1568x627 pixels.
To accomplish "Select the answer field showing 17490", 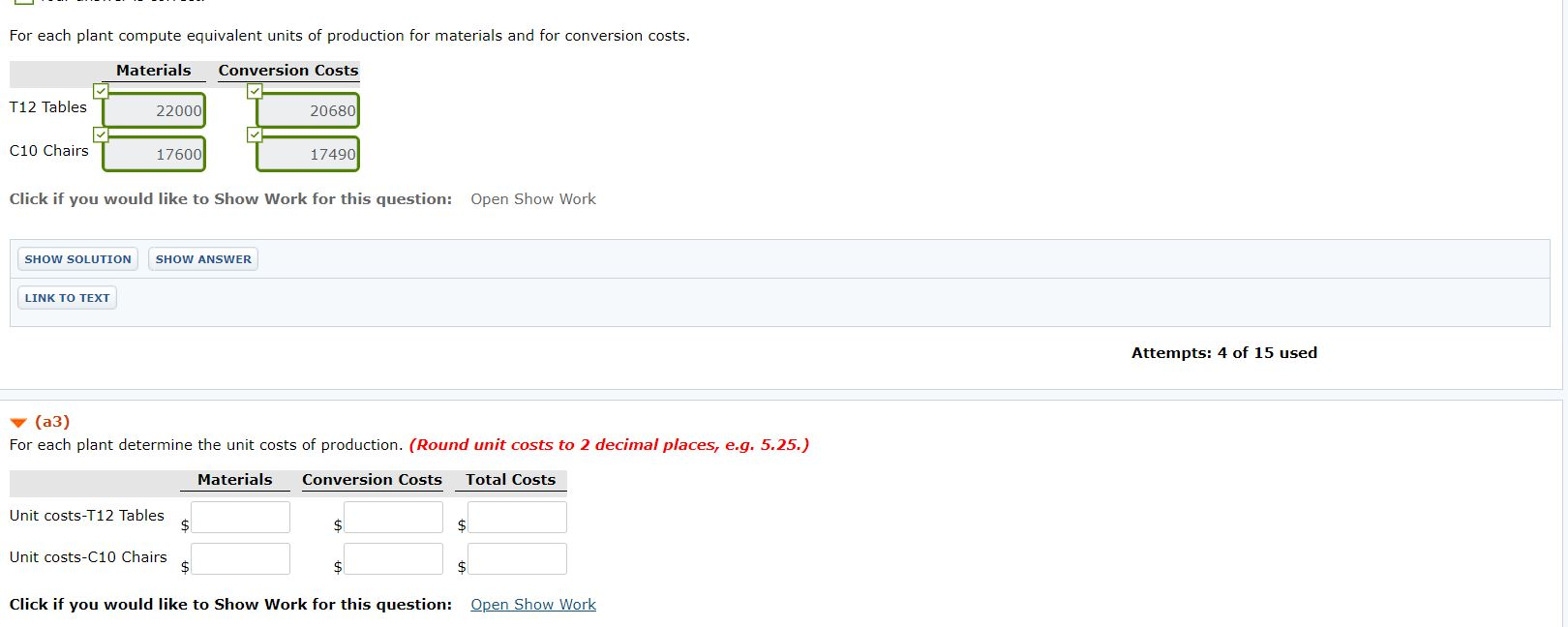I will (x=307, y=154).
